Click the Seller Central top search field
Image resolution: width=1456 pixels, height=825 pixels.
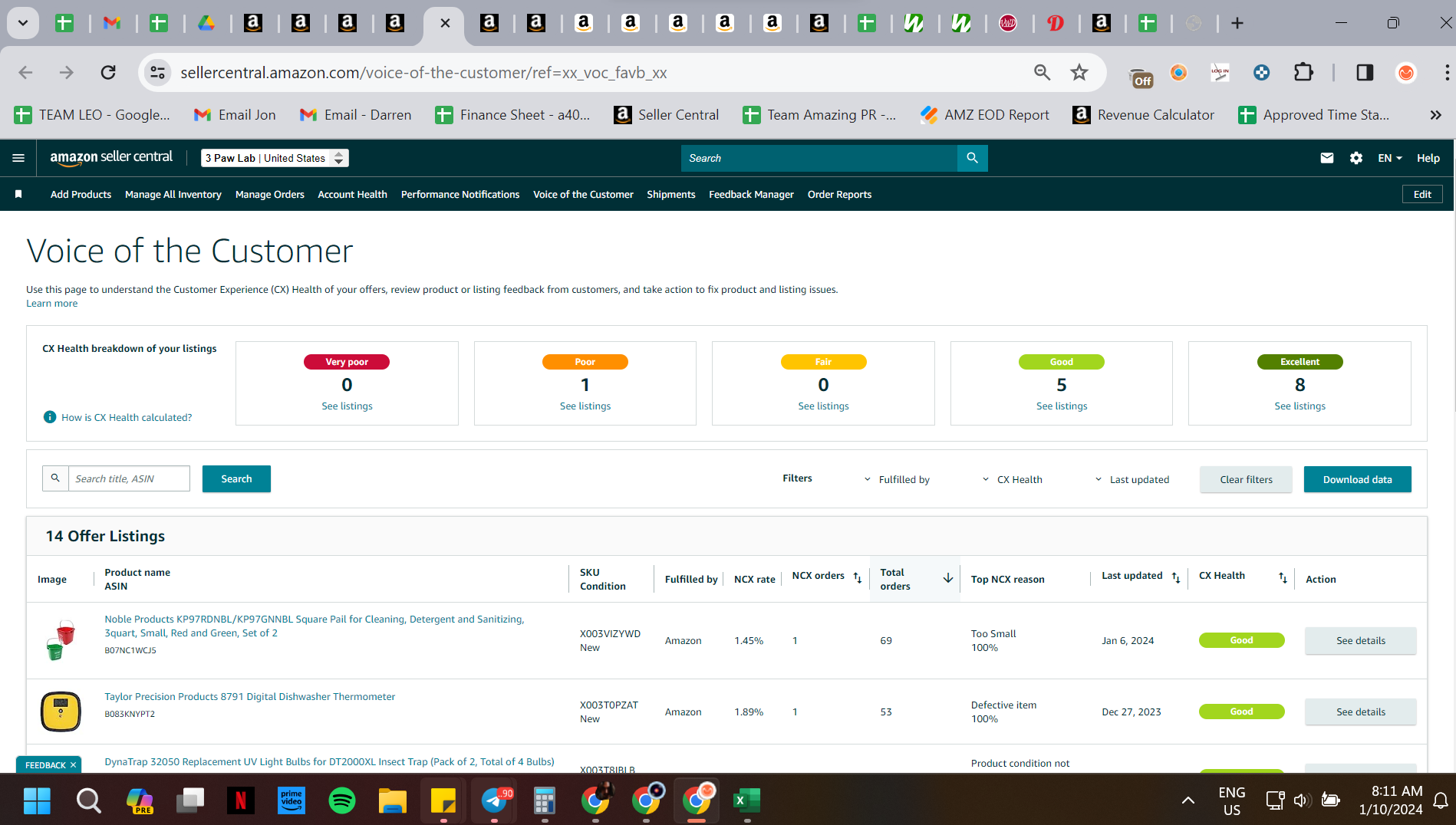coord(819,158)
